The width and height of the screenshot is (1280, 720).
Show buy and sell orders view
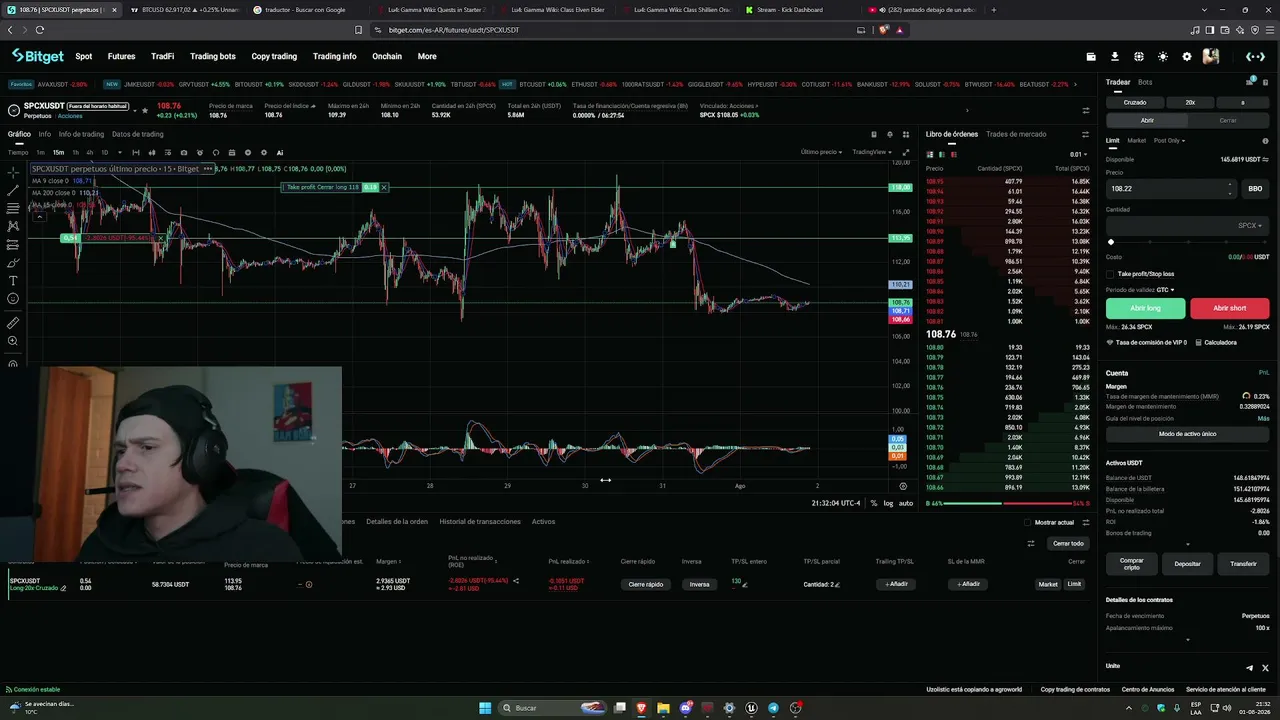[930, 154]
